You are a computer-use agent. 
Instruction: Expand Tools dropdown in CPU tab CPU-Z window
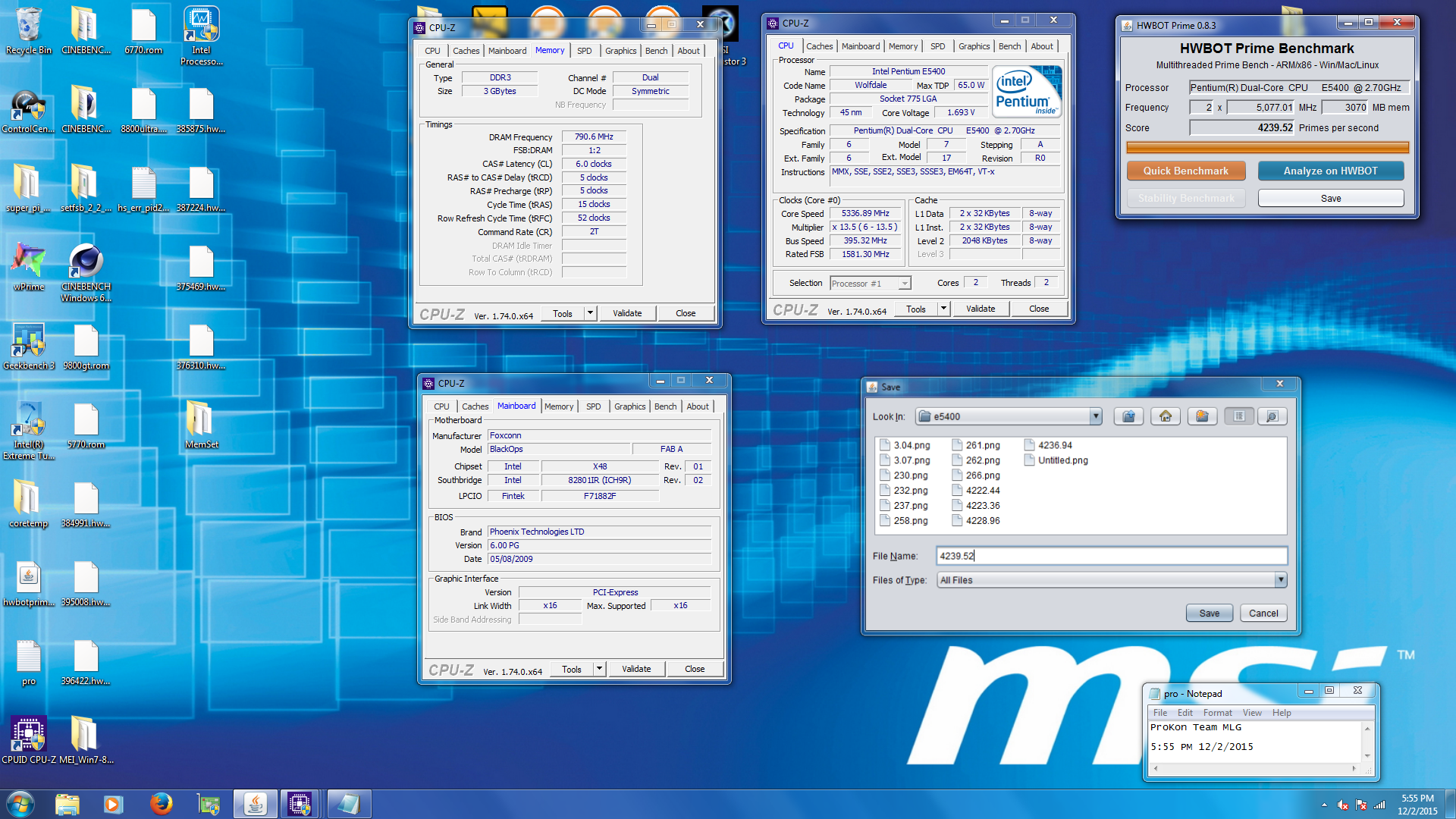(943, 309)
